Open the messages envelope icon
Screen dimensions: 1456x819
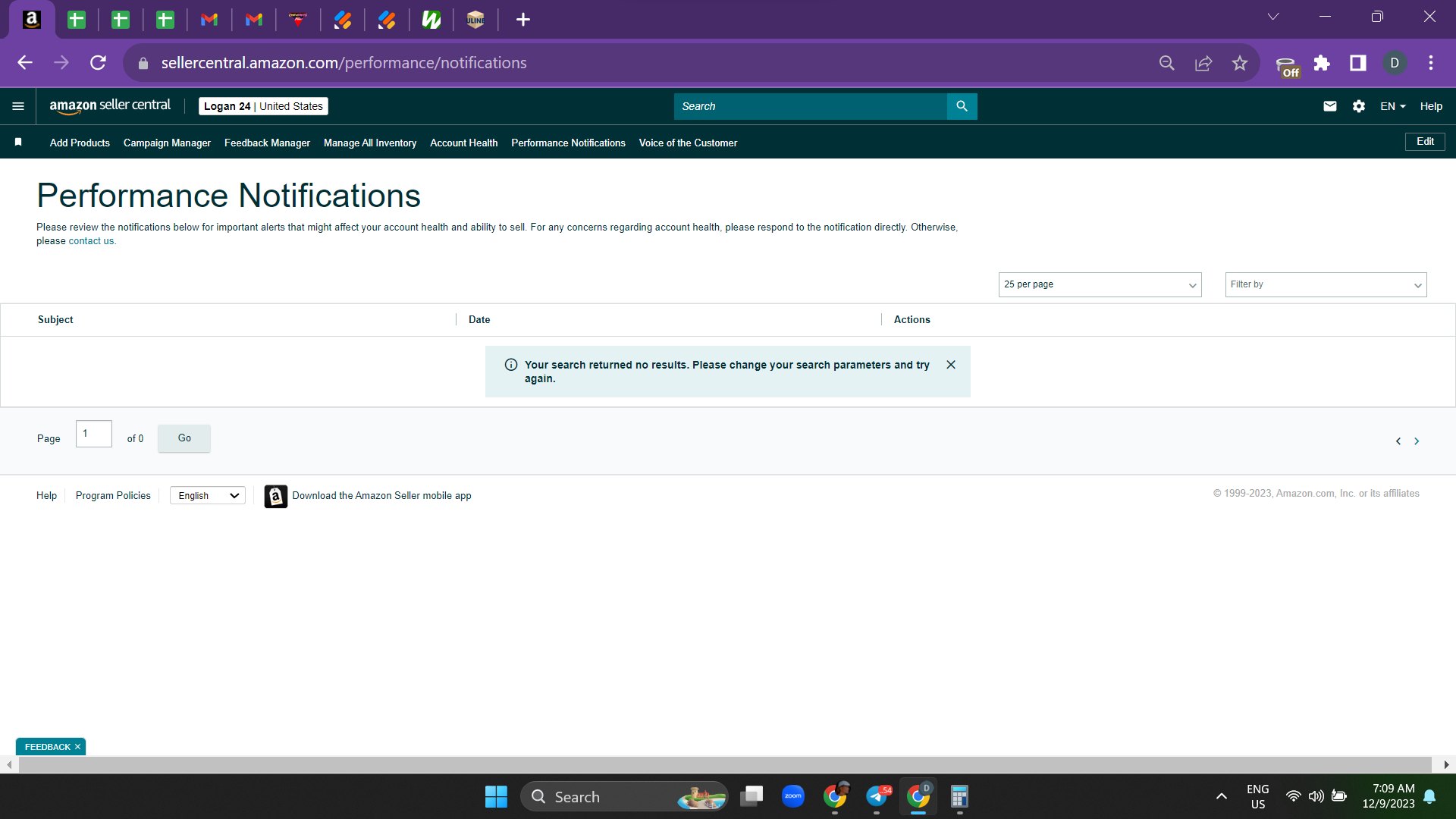(x=1330, y=106)
